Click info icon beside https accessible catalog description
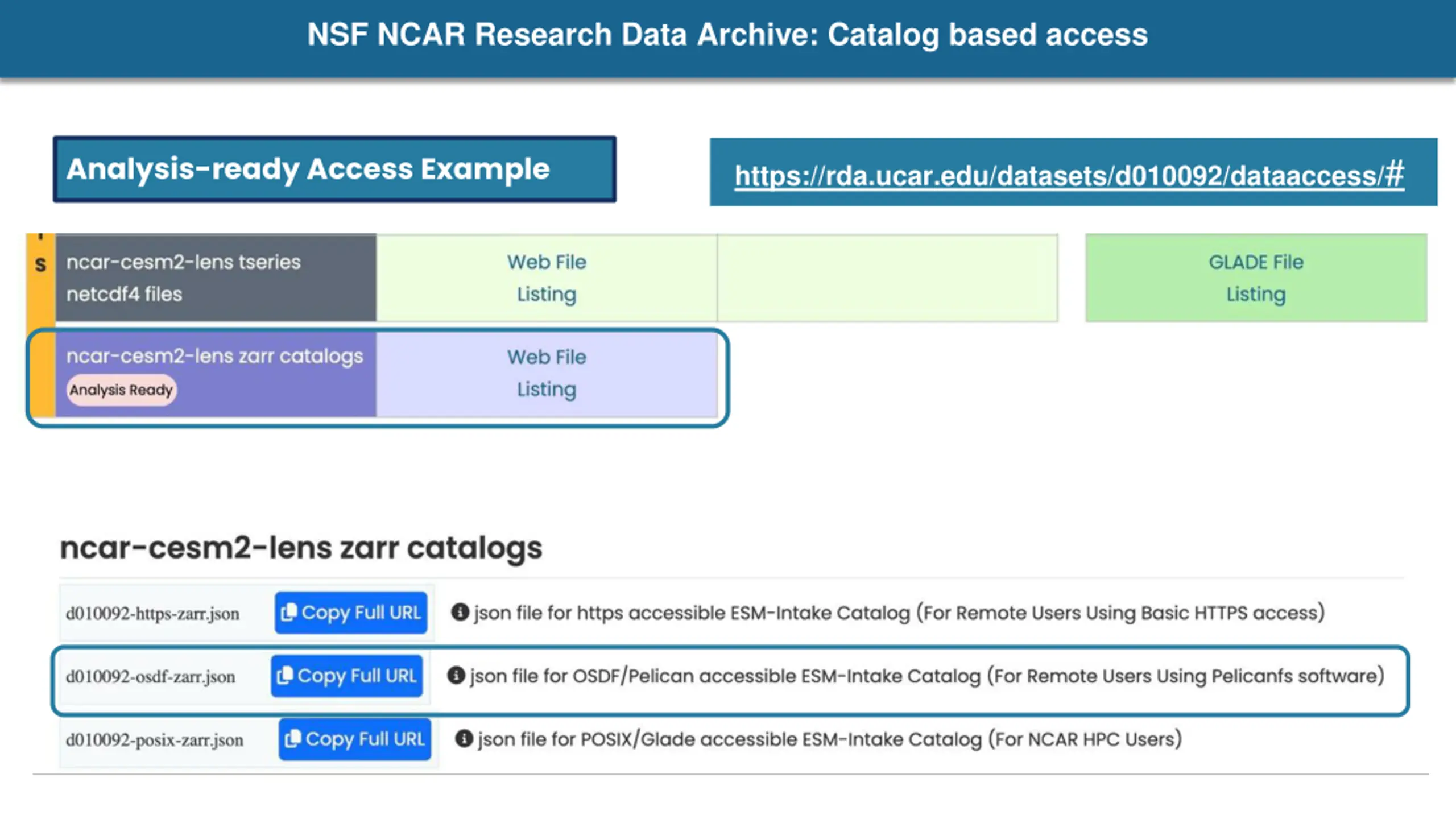Screen dimensions: 1456x819 [460, 612]
